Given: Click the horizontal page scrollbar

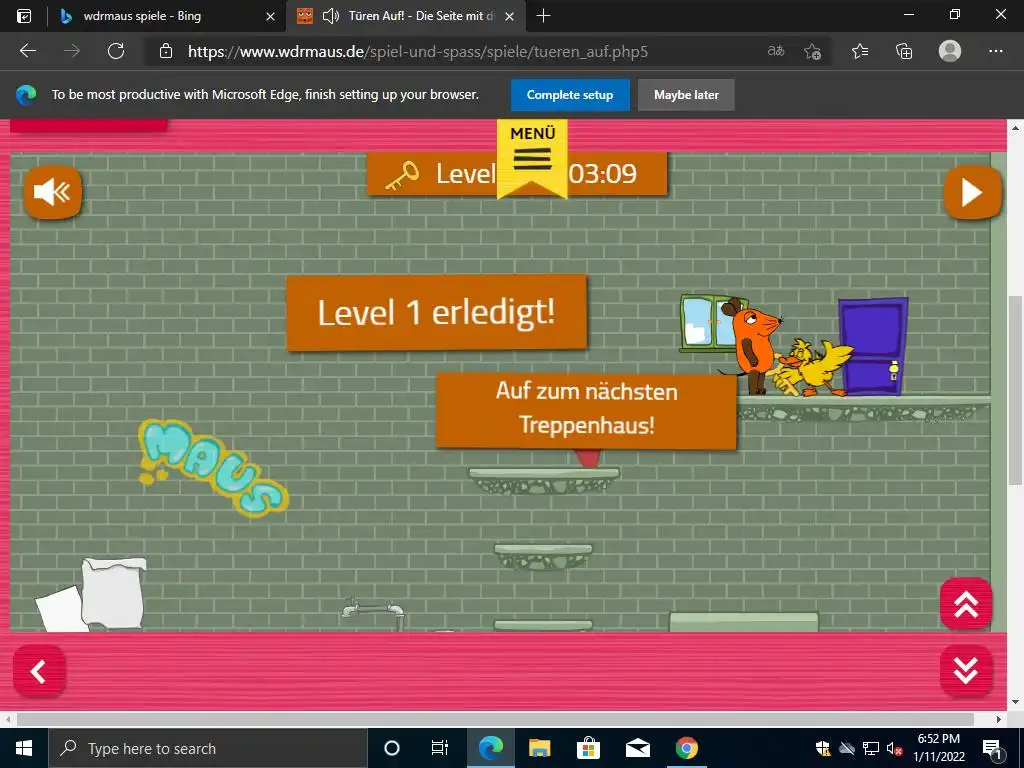Looking at the screenshot, I should [495, 720].
